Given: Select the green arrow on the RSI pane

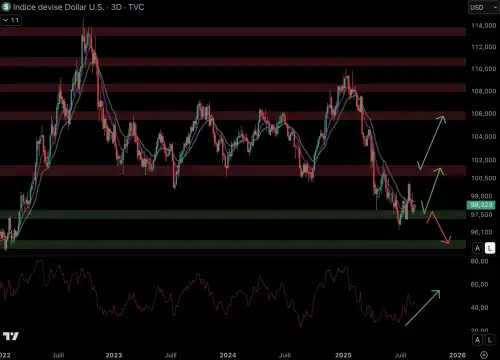Looking at the screenshot, I should 422,307.
